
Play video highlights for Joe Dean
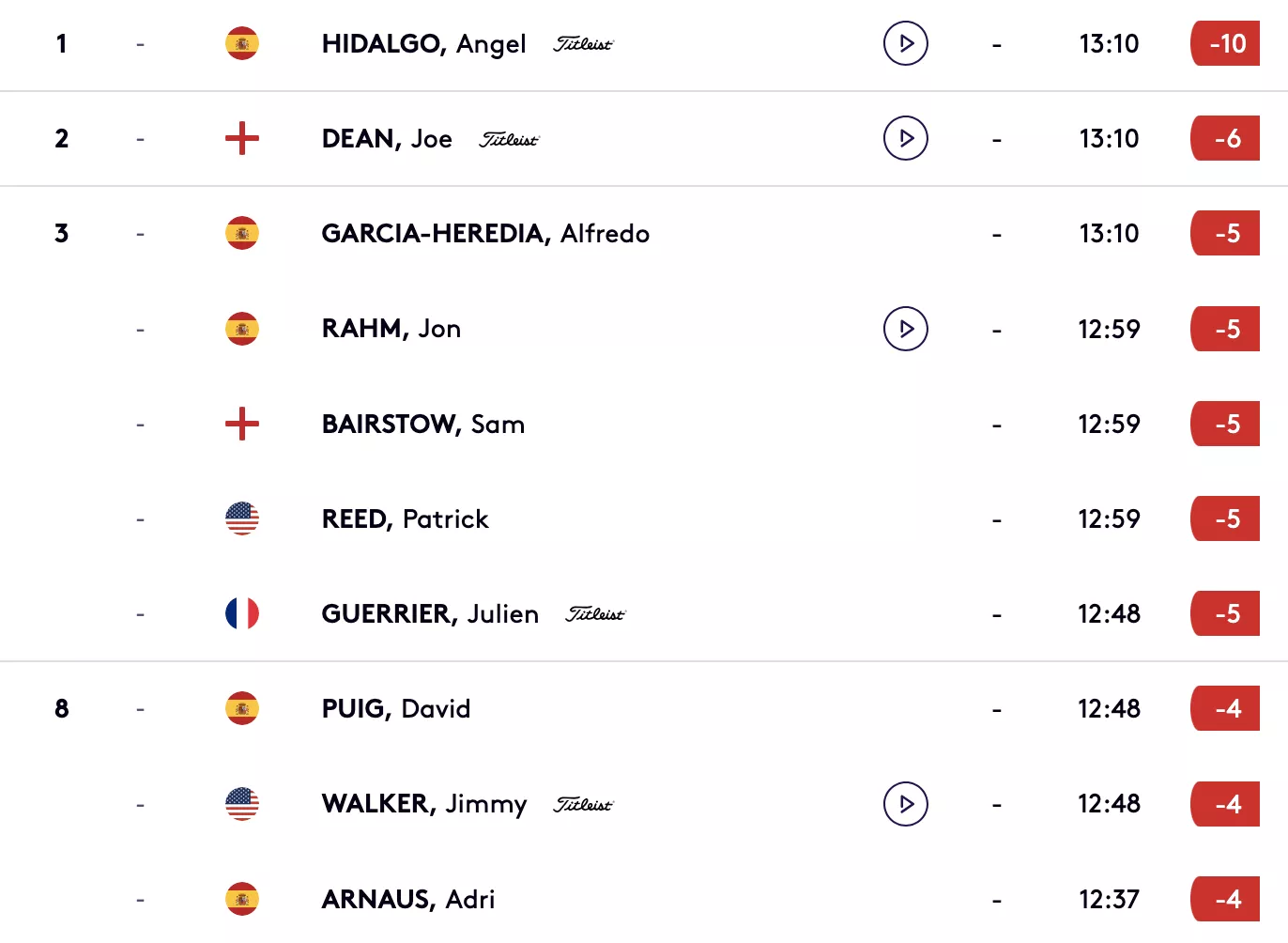point(906,138)
